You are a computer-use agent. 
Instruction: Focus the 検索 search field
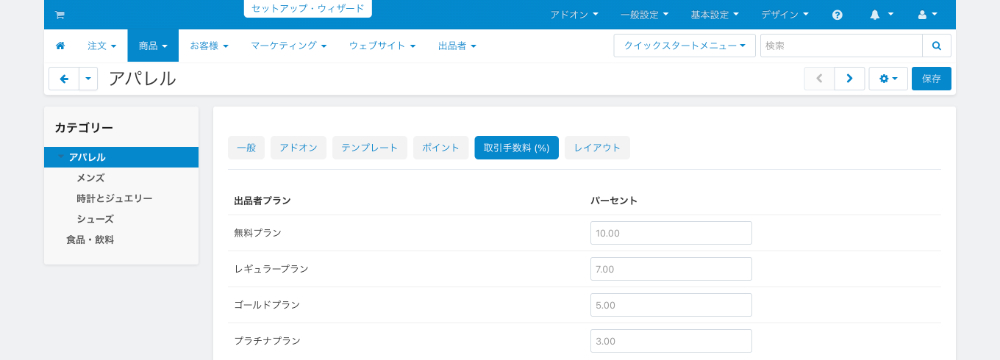(841, 46)
